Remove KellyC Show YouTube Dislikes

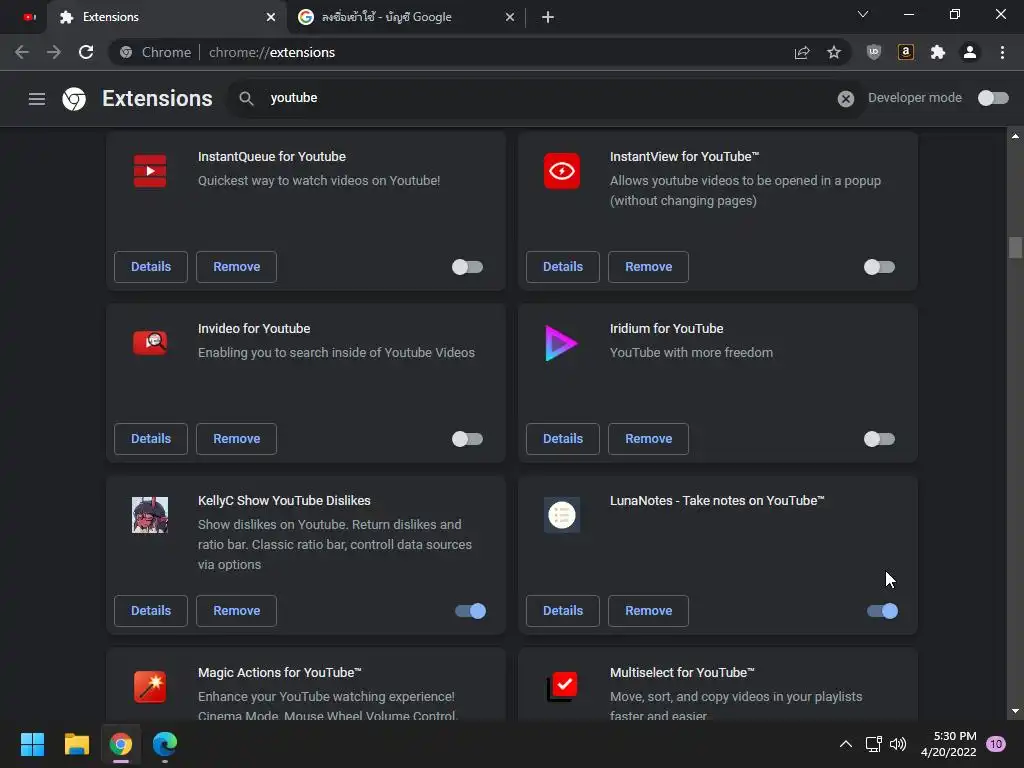coord(236,611)
